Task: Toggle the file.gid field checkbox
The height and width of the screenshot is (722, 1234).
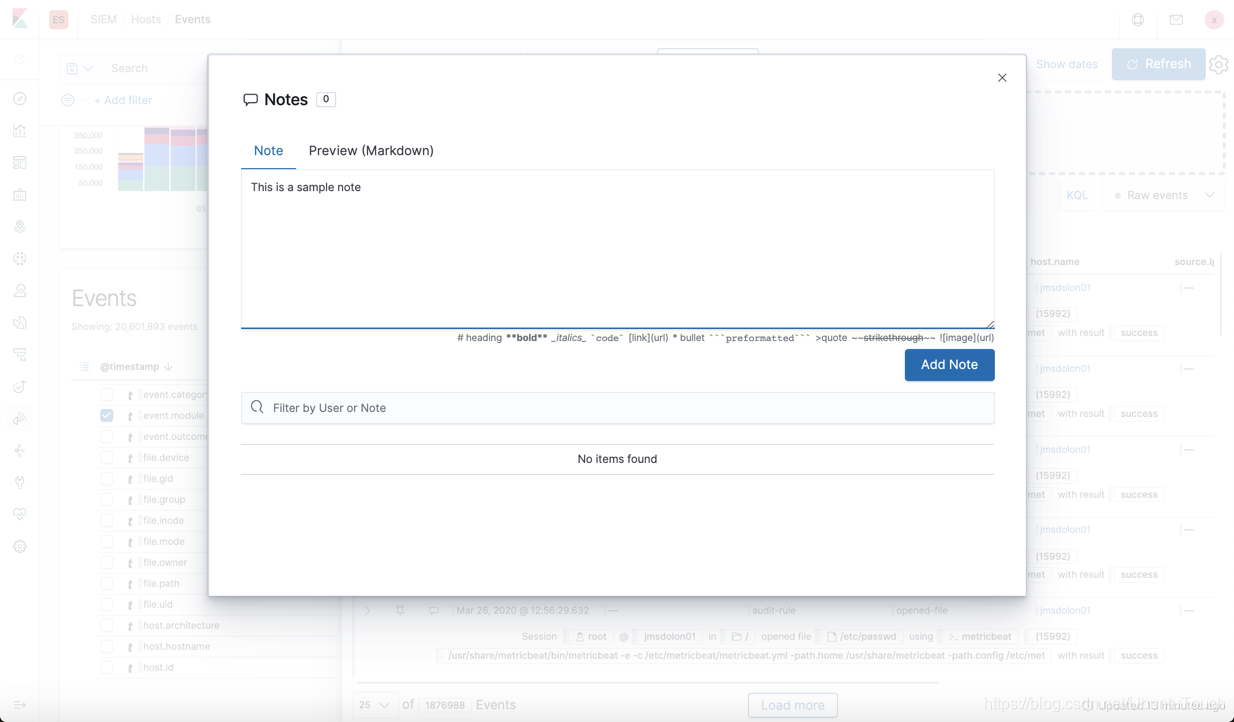Action: point(106,479)
